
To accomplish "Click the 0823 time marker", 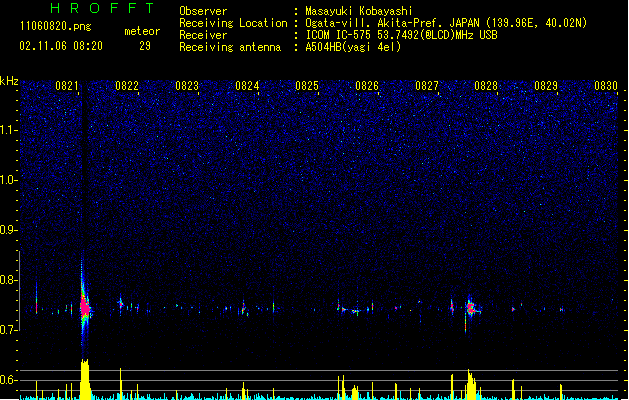I will [x=187, y=86].
